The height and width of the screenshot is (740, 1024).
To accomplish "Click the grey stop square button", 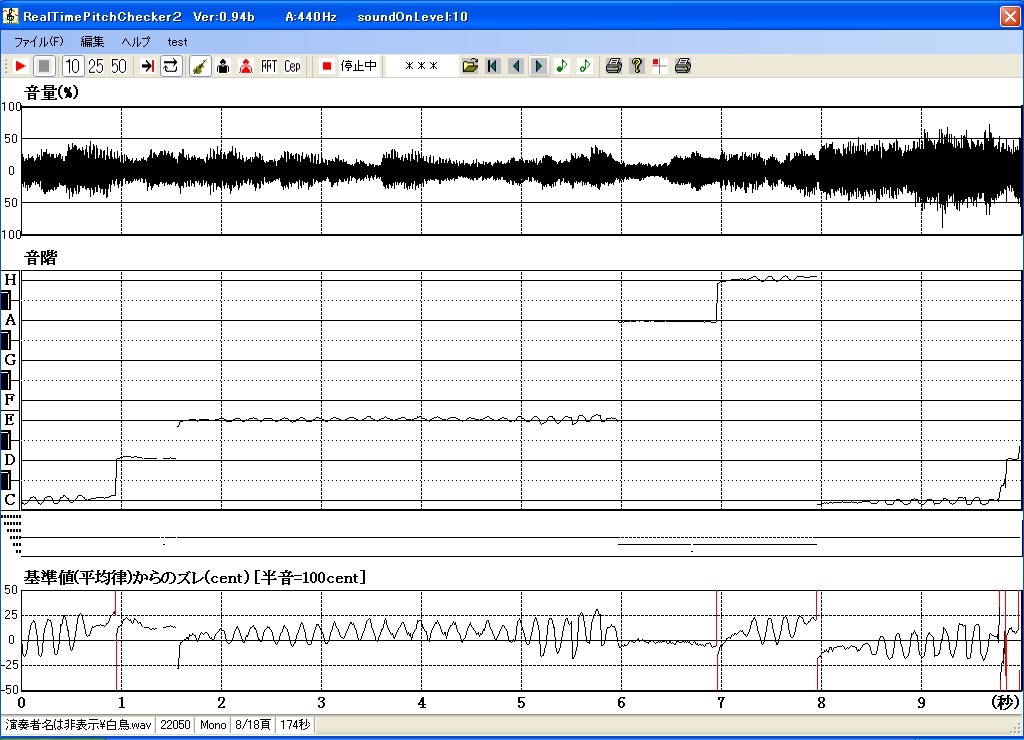I will click(x=44, y=66).
